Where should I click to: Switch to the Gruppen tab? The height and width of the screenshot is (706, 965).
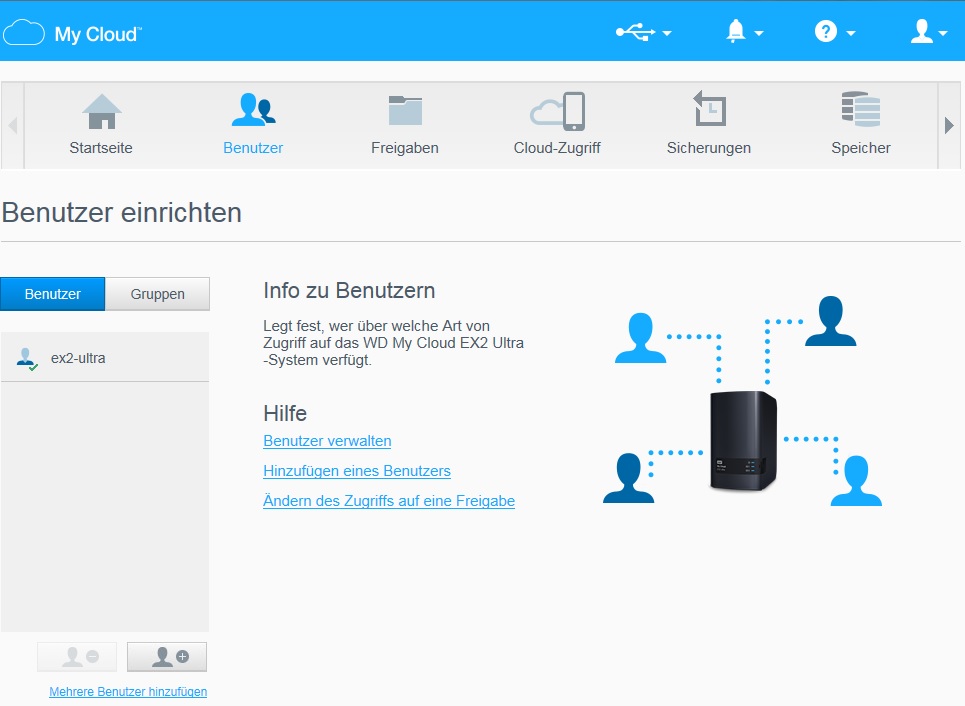158,294
